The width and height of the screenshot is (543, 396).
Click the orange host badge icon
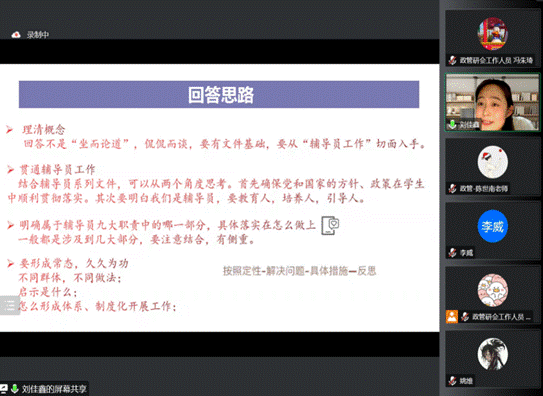tap(452, 316)
